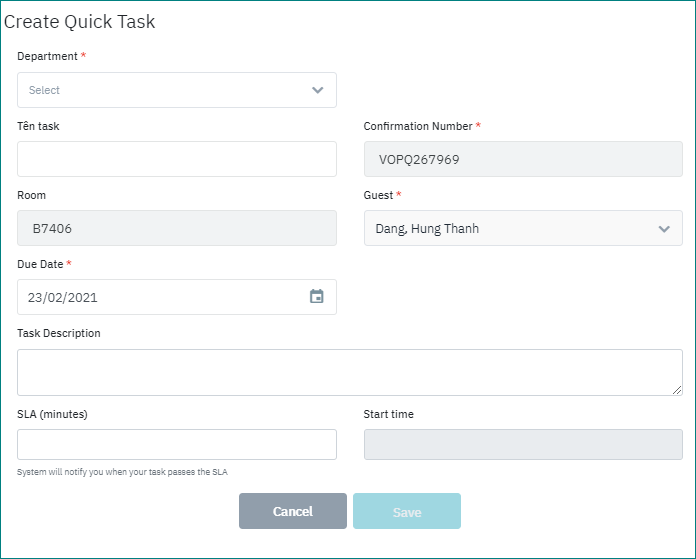Click the Room field showing B7406
This screenshot has height=559, width=696.
[177, 228]
